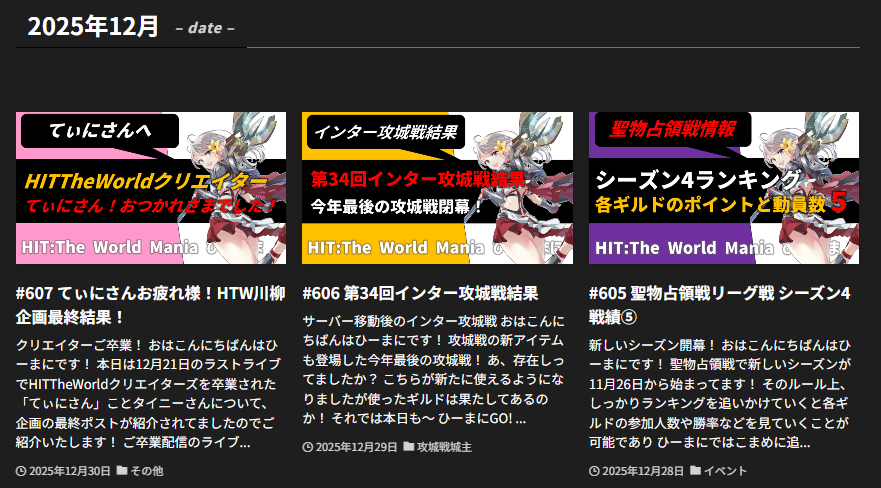Click folder icon next to イベント
This screenshot has height=488, width=881.
click(x=695, y=470)
